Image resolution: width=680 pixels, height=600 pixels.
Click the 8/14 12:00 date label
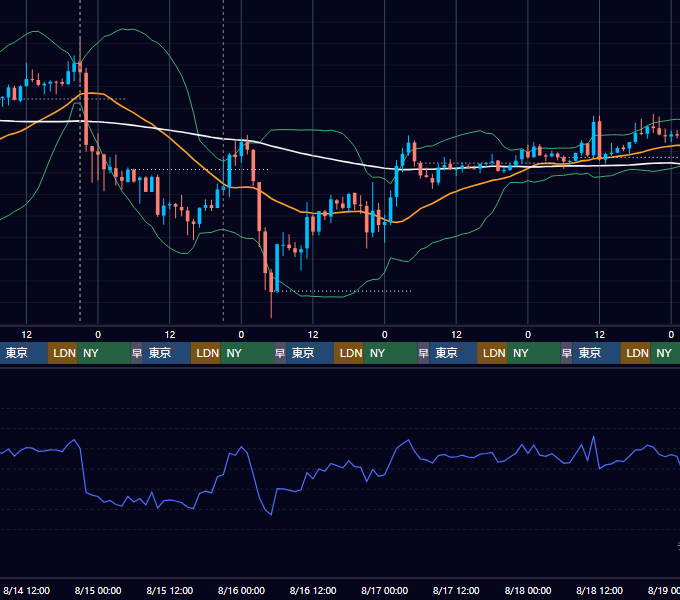[26, 590]
